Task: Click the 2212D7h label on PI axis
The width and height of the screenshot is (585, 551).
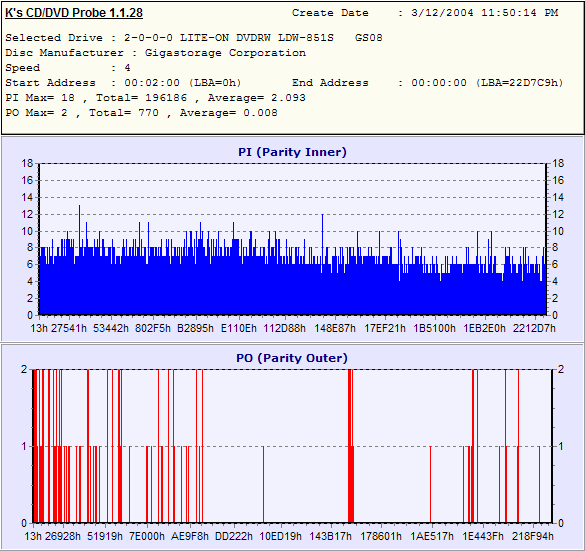Action: 534,328
